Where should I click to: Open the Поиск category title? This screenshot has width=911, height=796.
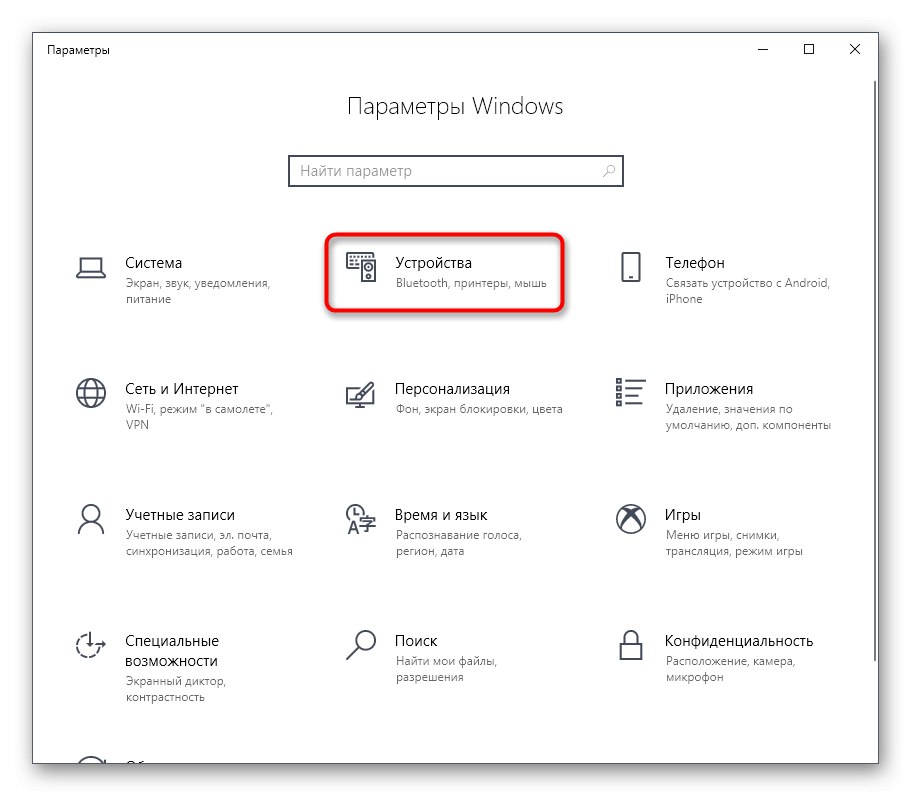[x=416, y=641]
